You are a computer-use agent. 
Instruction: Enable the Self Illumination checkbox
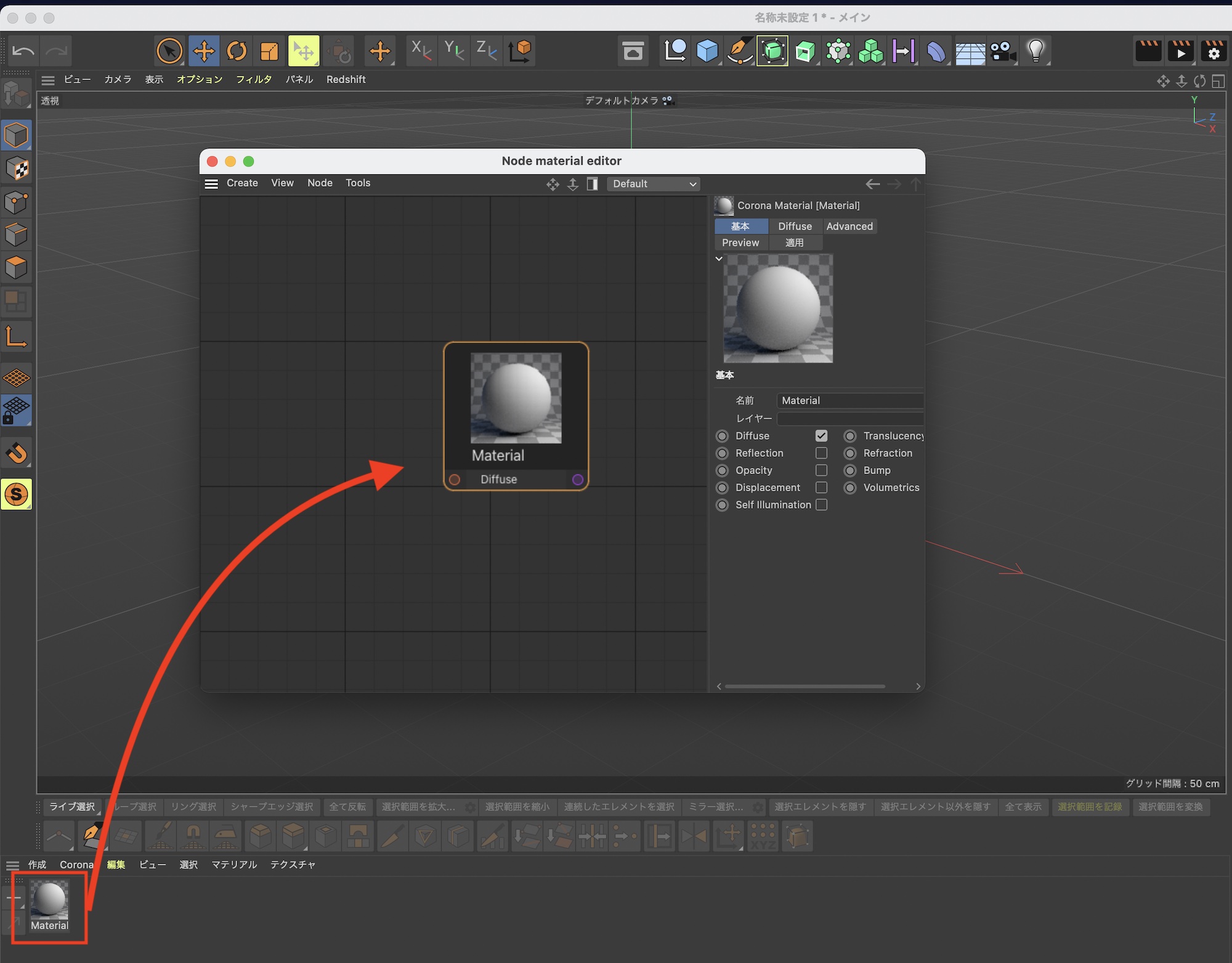point(821,505)
